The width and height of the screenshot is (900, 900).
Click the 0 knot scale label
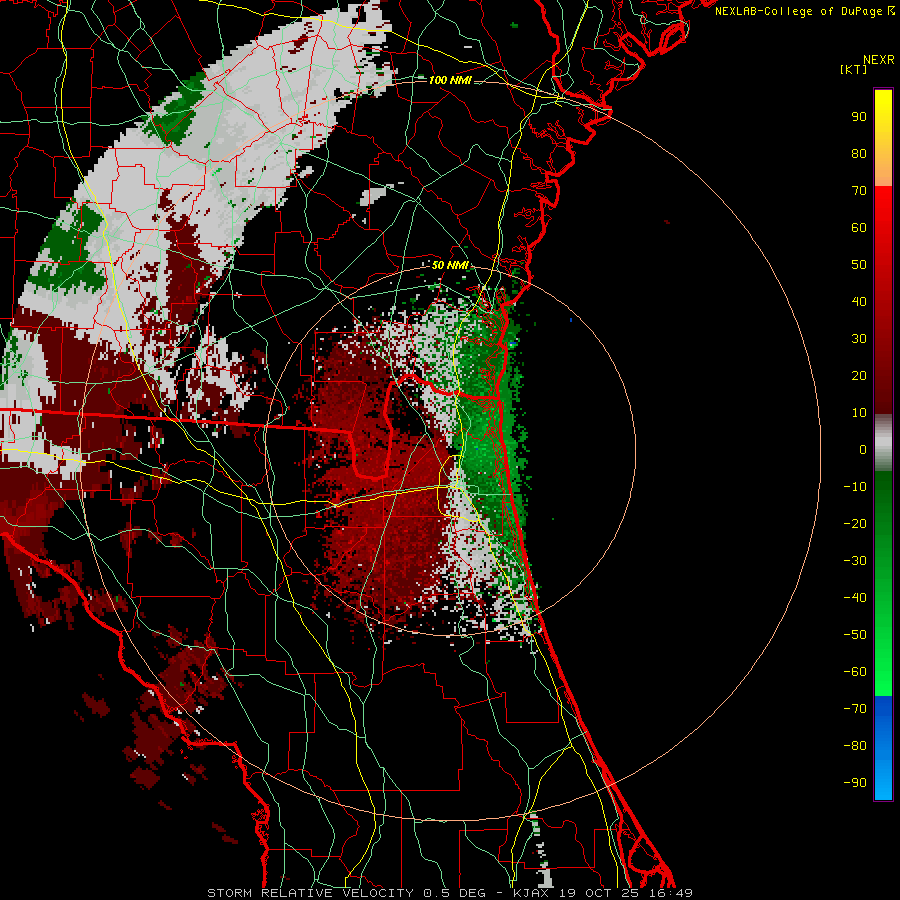[863, 449]
